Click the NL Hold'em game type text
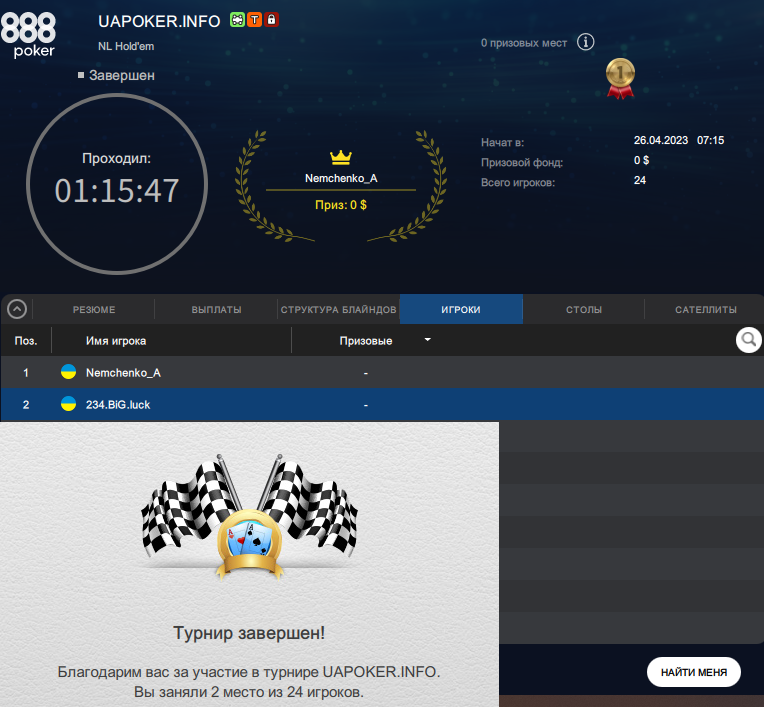This screenshot has width=764, height=707. [x=126, y=46]
